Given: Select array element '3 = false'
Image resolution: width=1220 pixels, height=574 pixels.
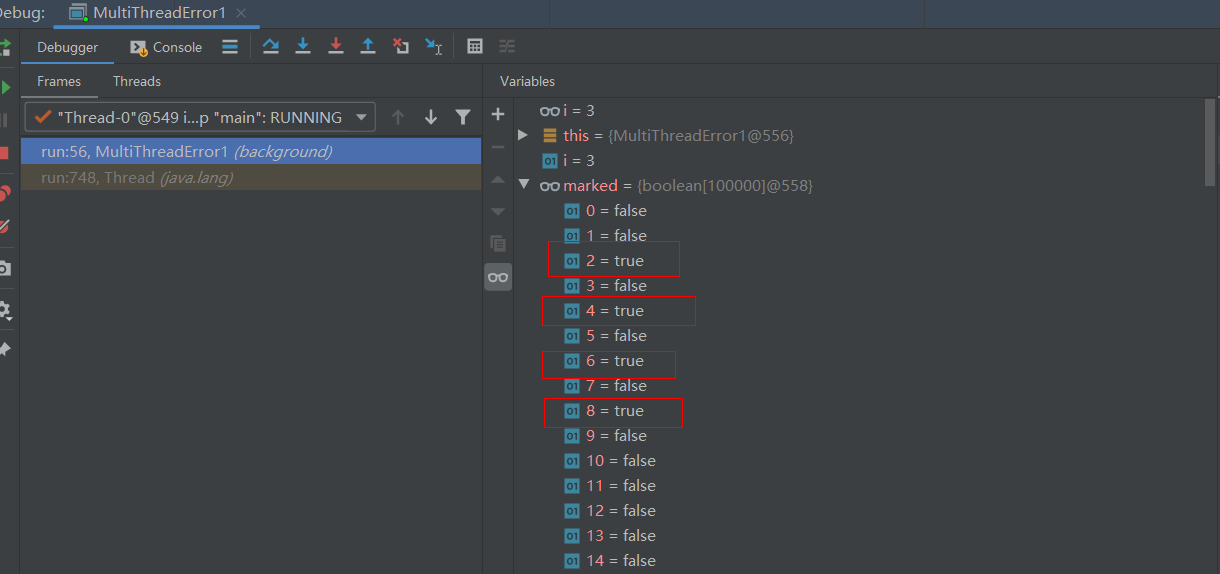Looking at the screenshot, I should pyautogui.click(x=605, y=285).
